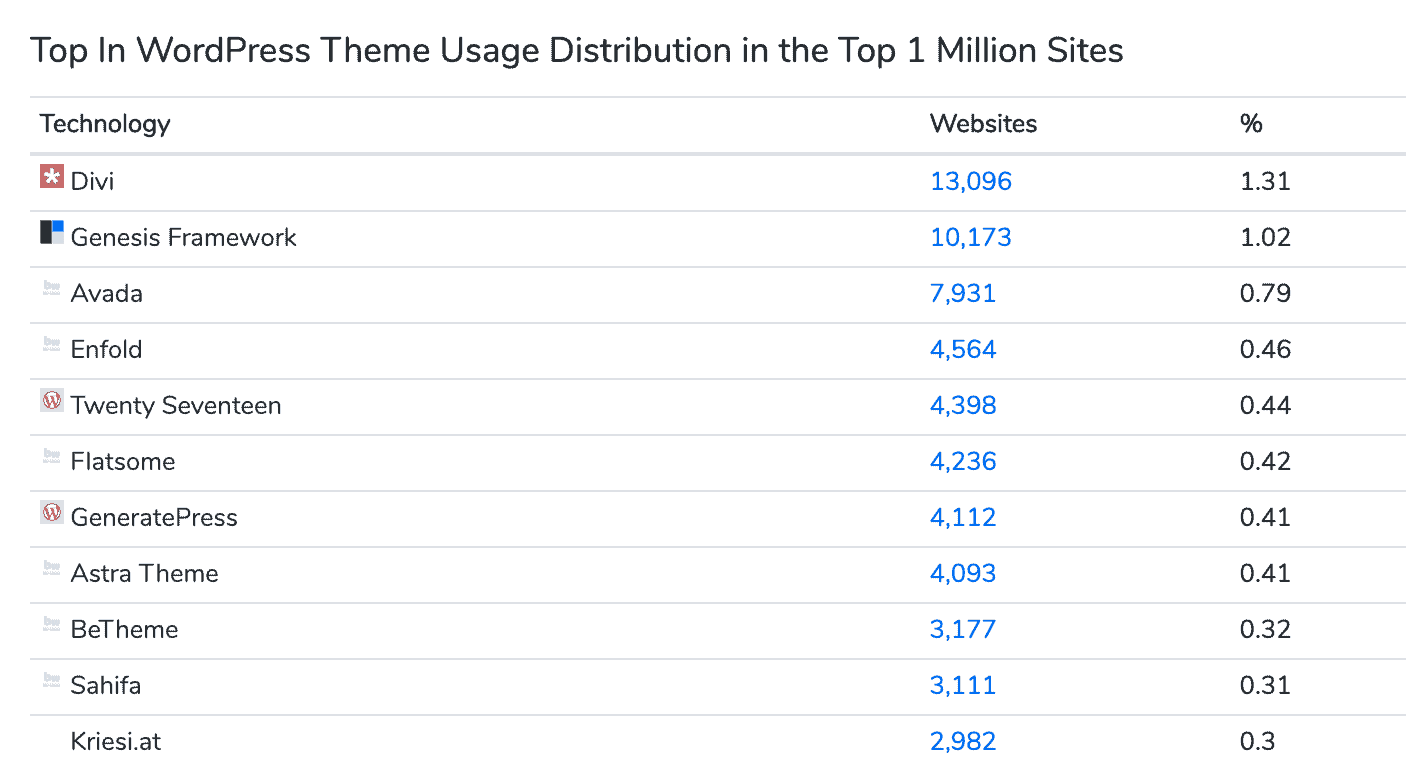The width and height of the screenshot is (1424, 764).
Task: Select the Sahifa technology name
Action: coord(106,685)
